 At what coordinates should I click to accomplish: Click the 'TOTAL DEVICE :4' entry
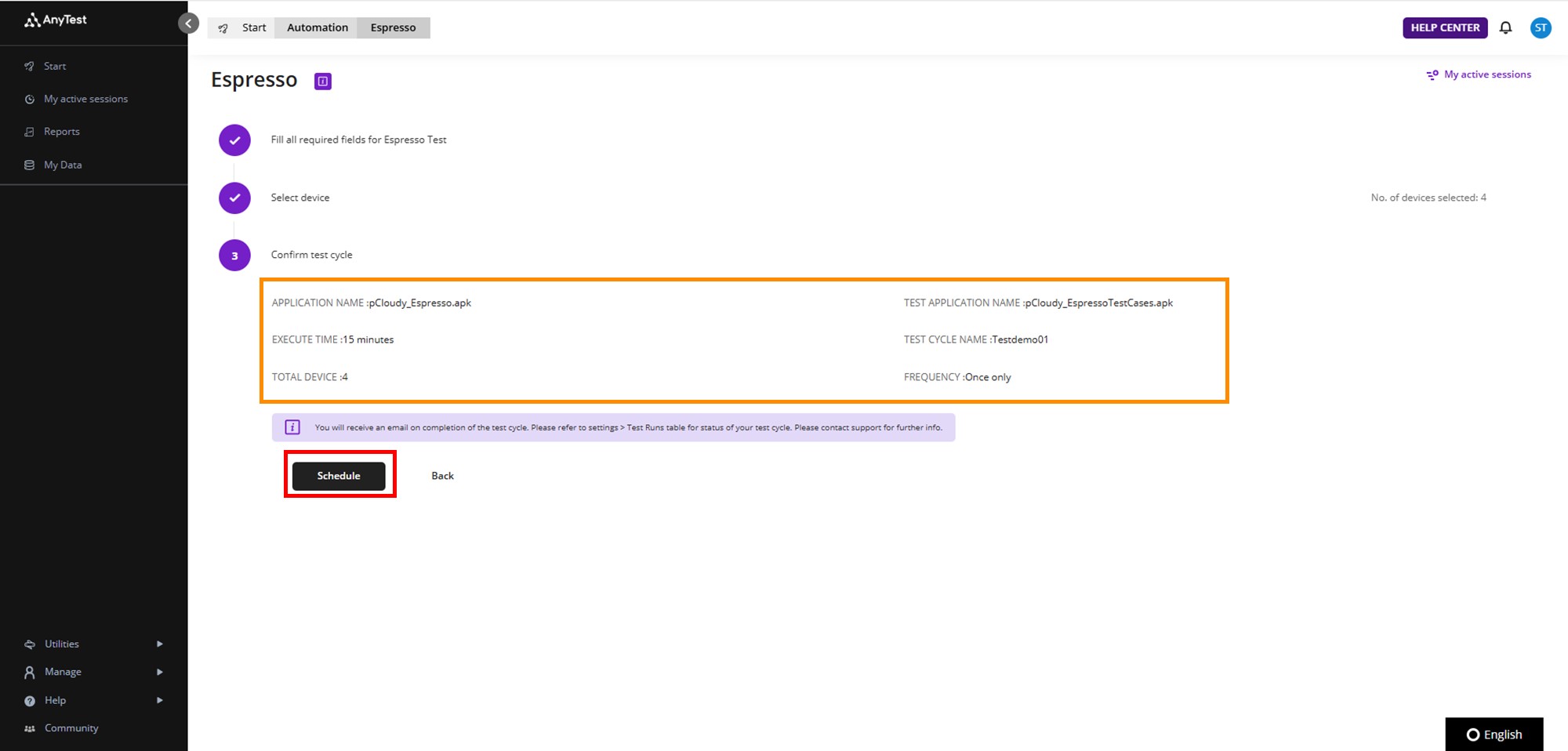tap(310, 377)
